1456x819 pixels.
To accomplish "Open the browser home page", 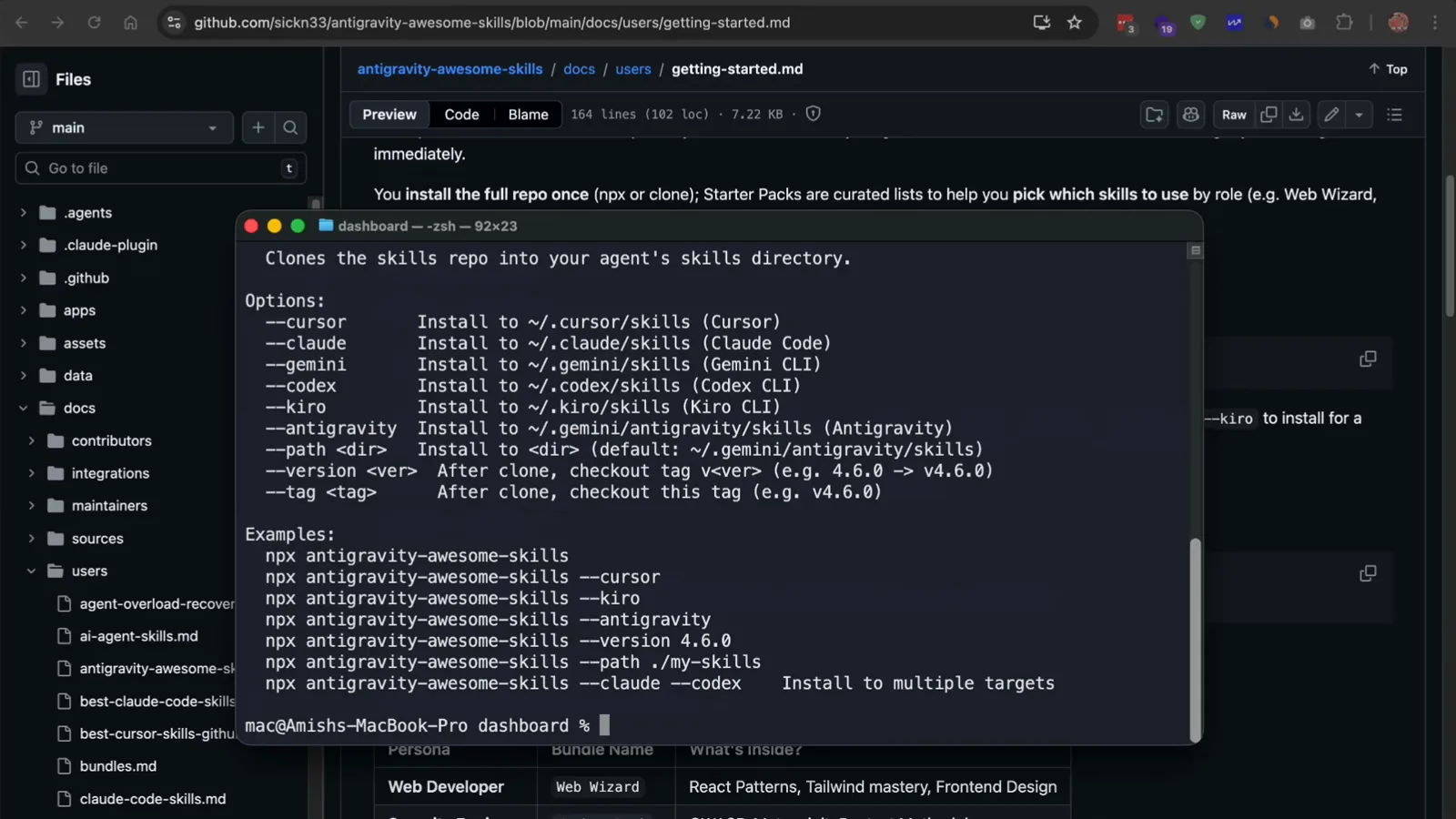I will (x=131, y=23).
